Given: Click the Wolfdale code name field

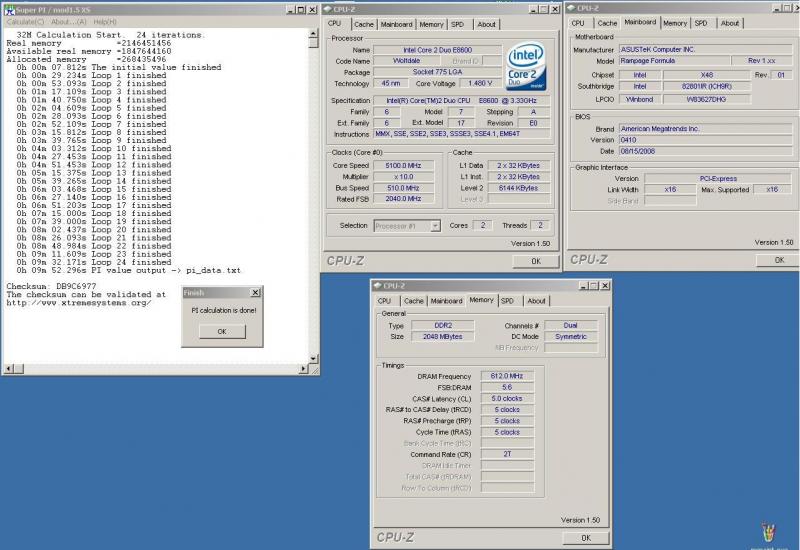Looking at the screenshot, I should click(407, 61).
